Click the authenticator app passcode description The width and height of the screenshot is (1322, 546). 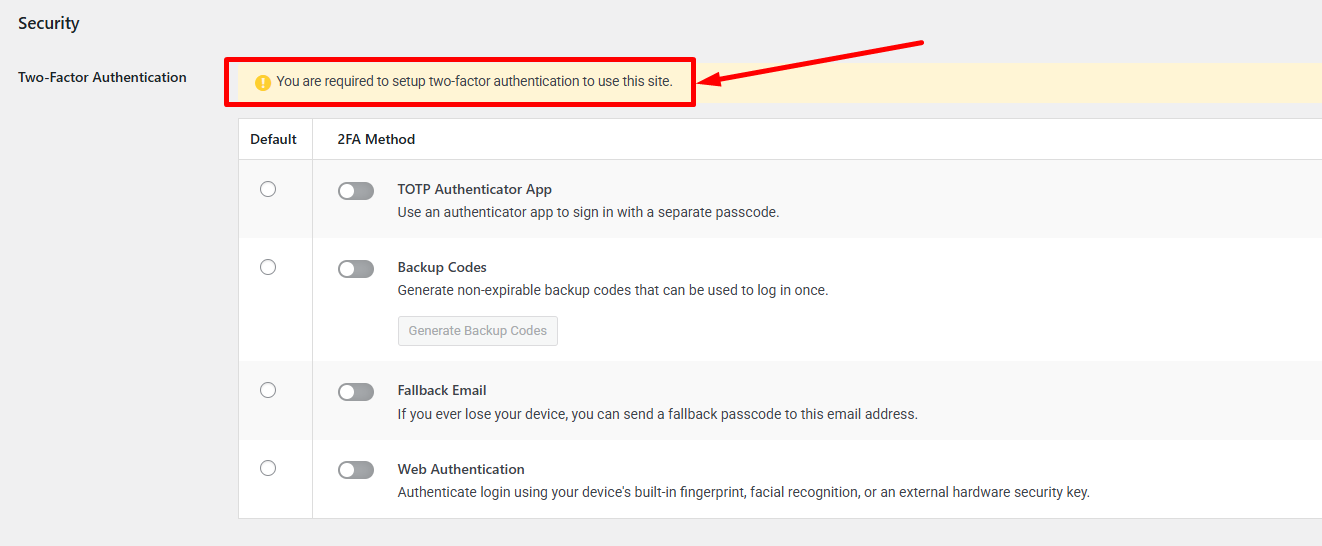(588, 212)
